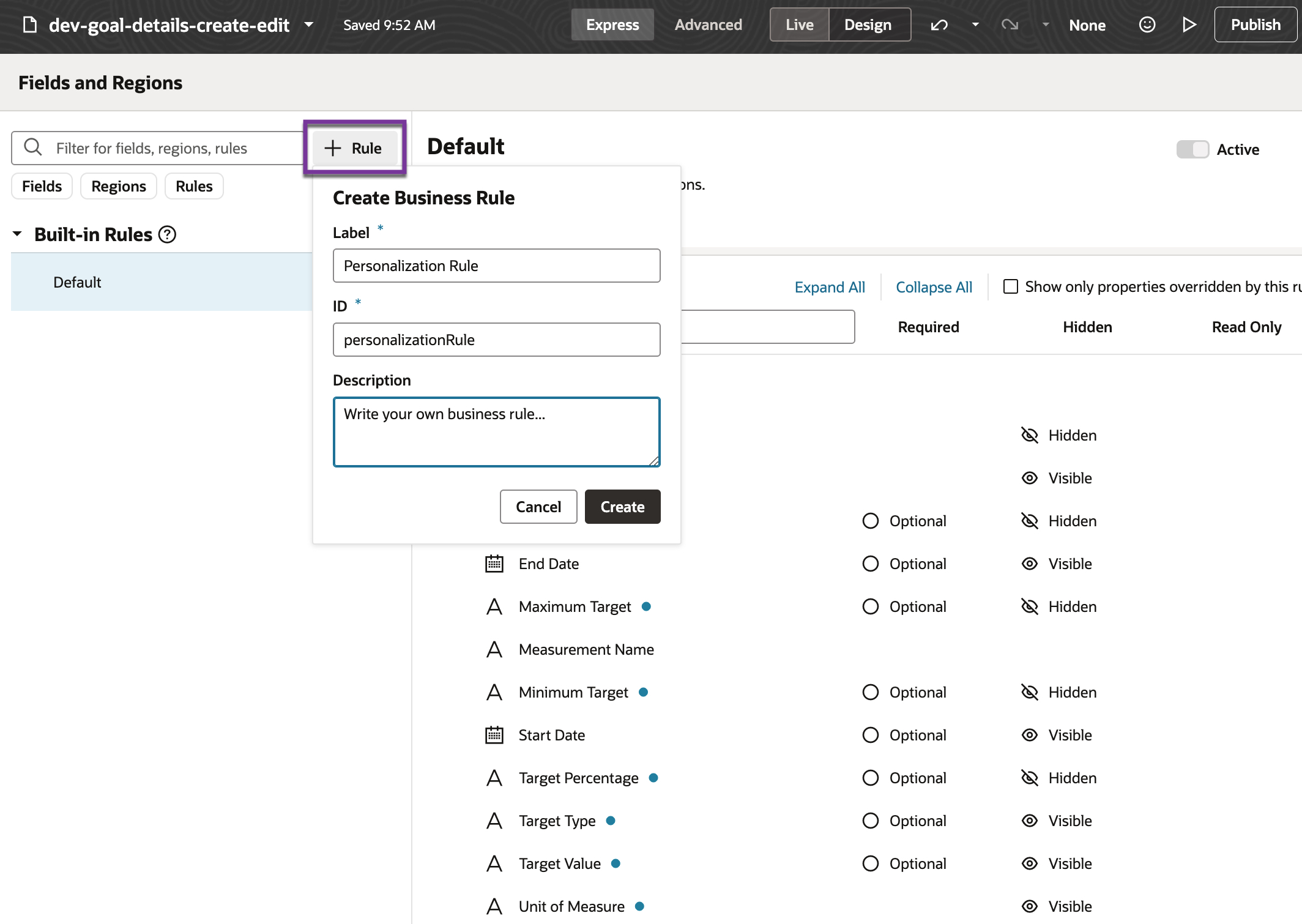Image resolution: width=1302 pixels, height=924 pixels.
Task: Click the search magnifier icon
Action: 33,147
